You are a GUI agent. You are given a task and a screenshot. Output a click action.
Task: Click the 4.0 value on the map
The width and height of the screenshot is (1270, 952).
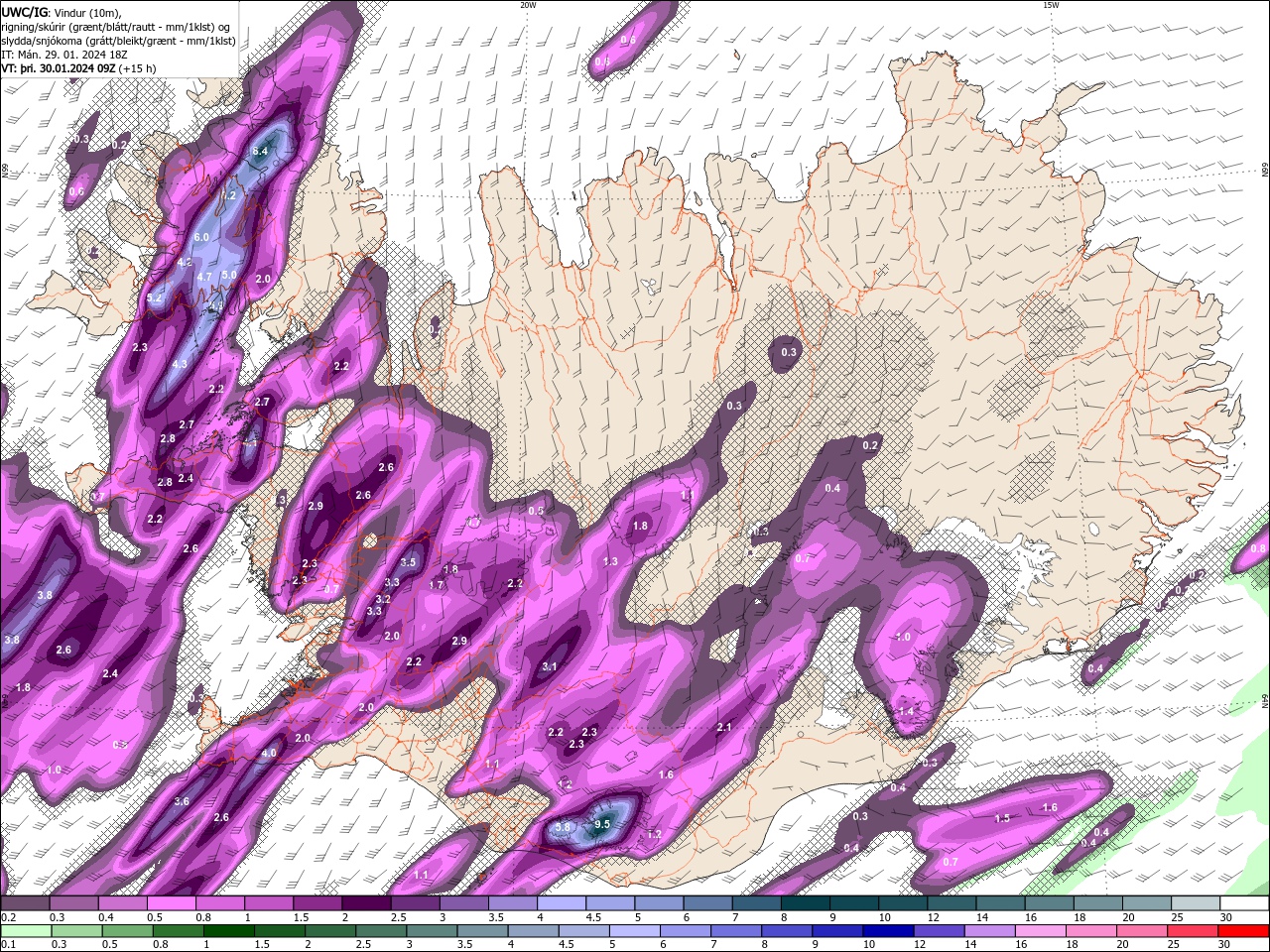269,753
